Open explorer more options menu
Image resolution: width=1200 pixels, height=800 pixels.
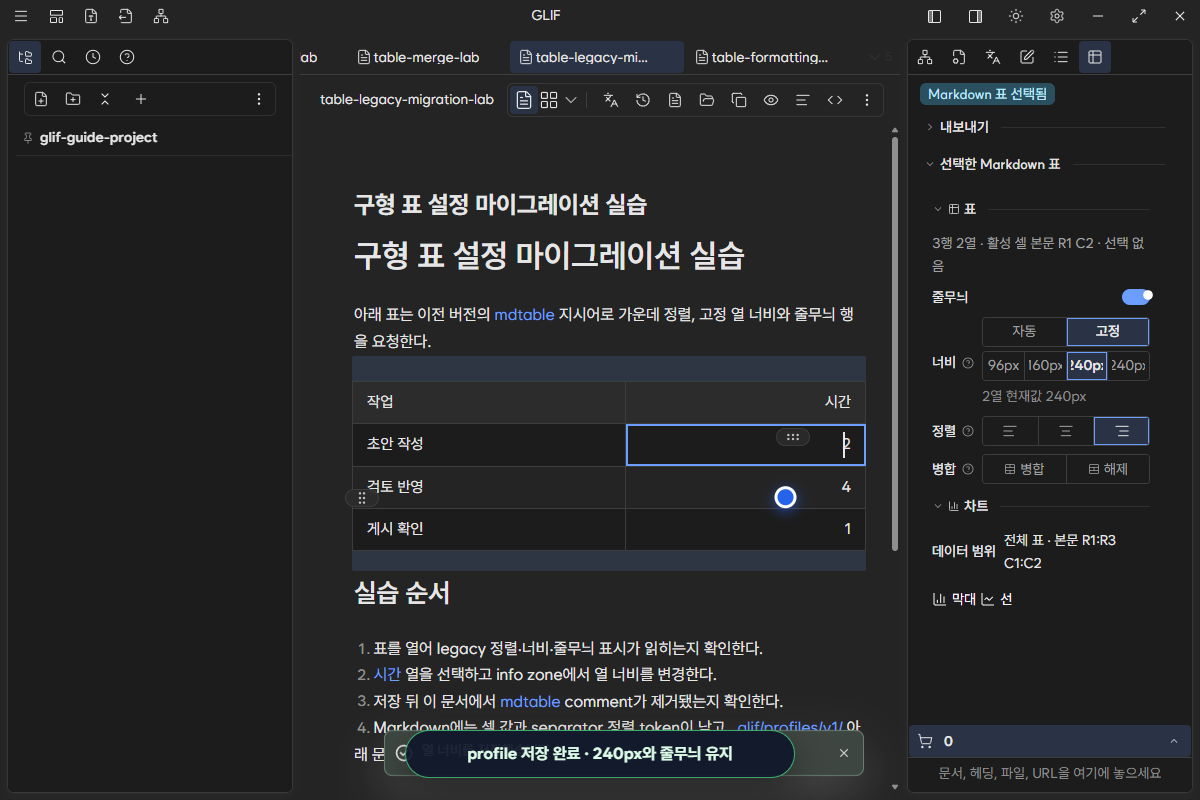pos(259,99)
